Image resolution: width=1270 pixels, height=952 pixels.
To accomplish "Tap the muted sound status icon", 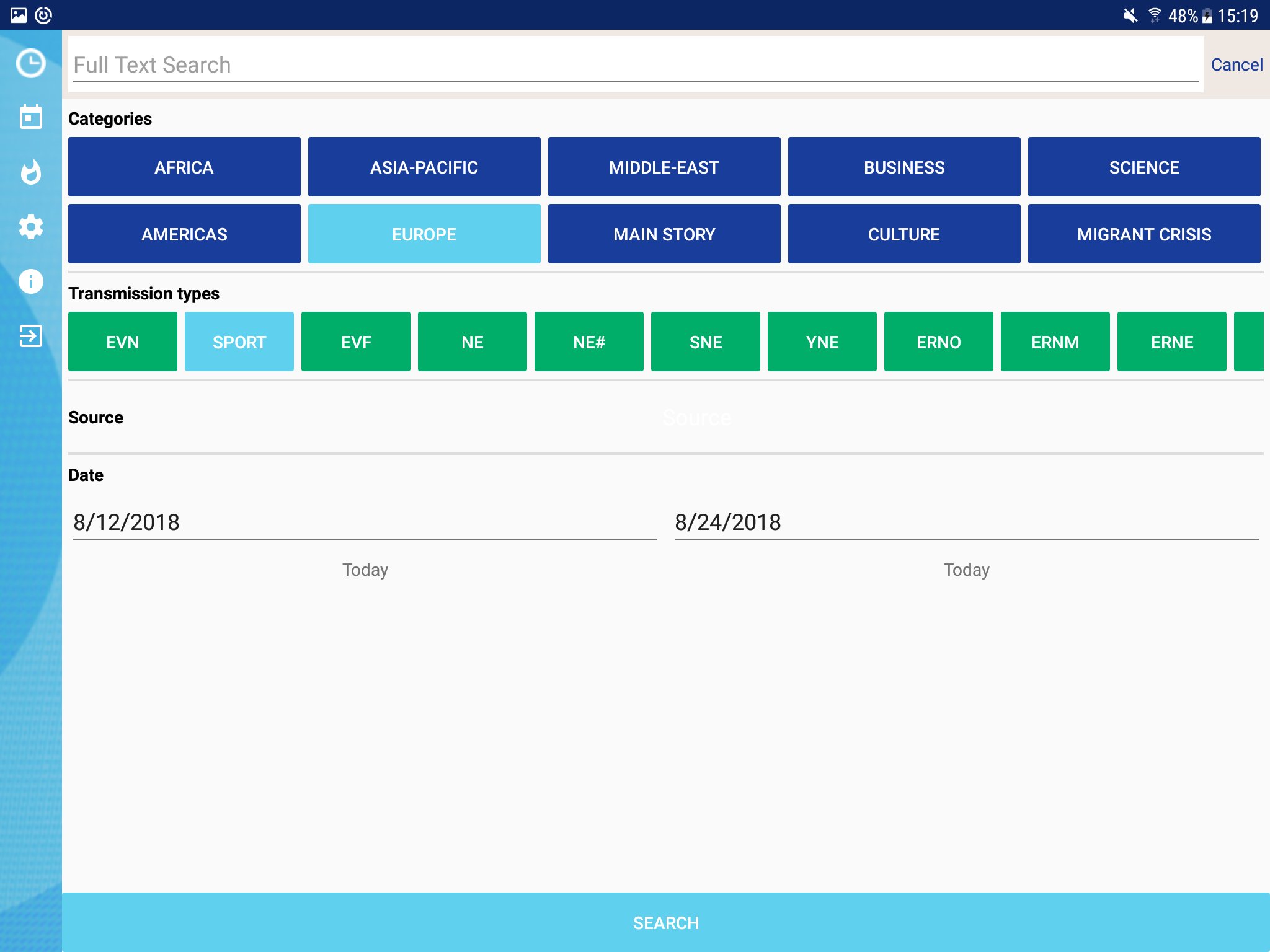I will coord(1130,15).
